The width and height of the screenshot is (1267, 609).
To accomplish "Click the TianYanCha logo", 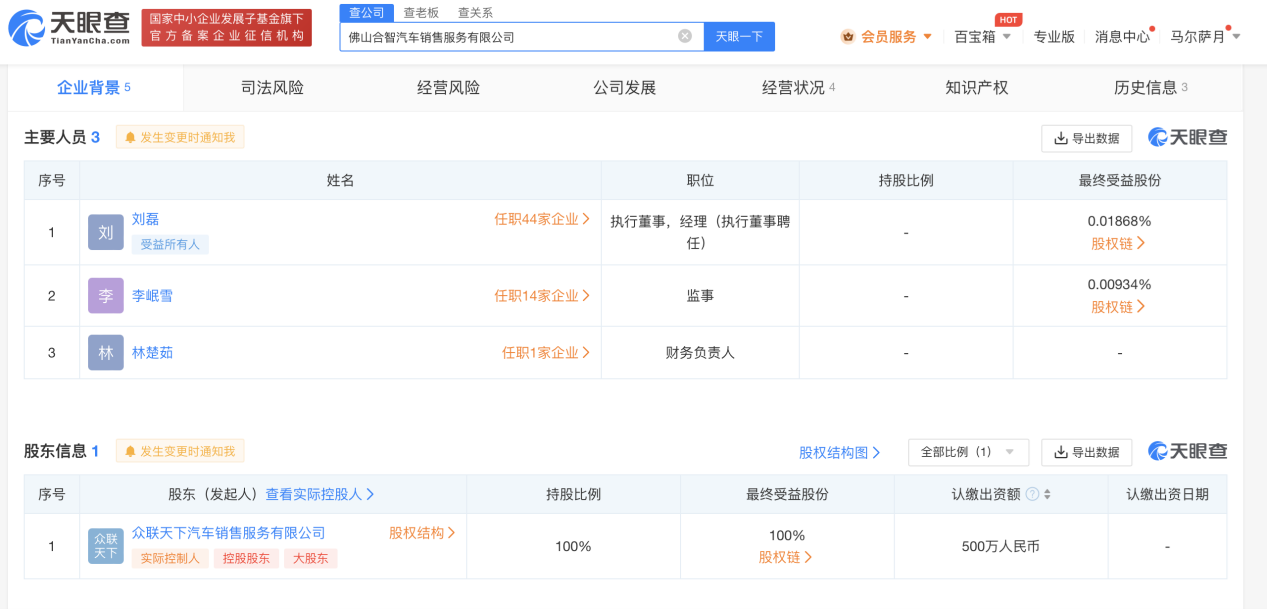I will coord(69,28).
